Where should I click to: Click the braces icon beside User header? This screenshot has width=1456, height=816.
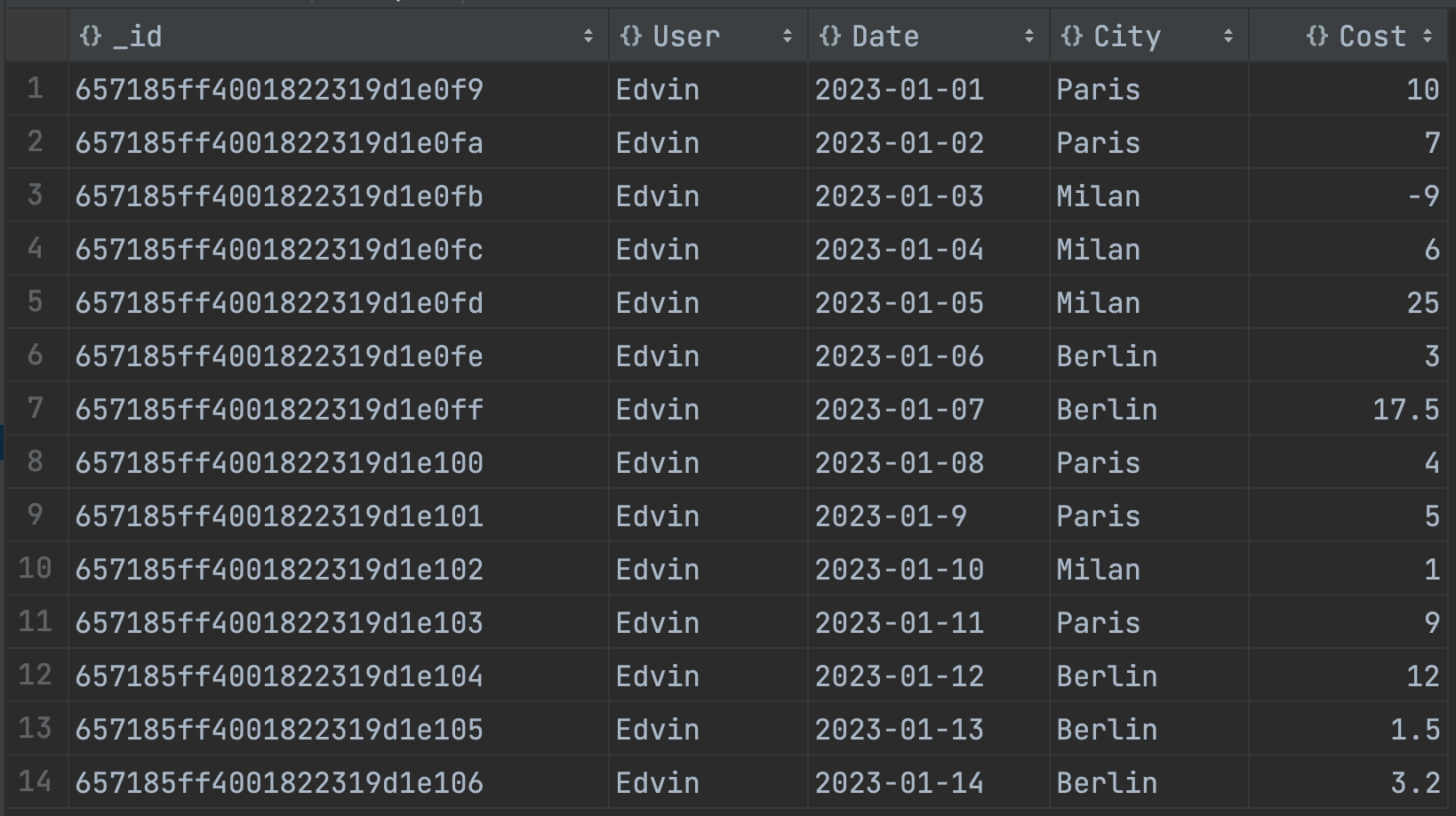(631, 36)
